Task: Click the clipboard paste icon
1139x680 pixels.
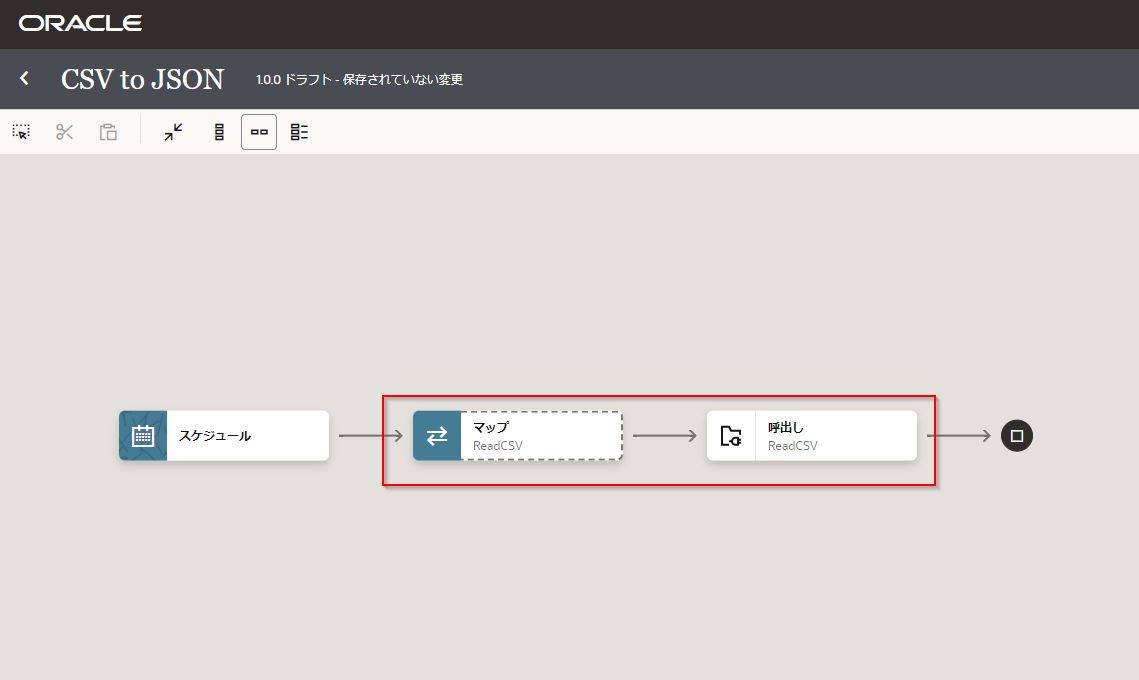Action: (108, 132)
